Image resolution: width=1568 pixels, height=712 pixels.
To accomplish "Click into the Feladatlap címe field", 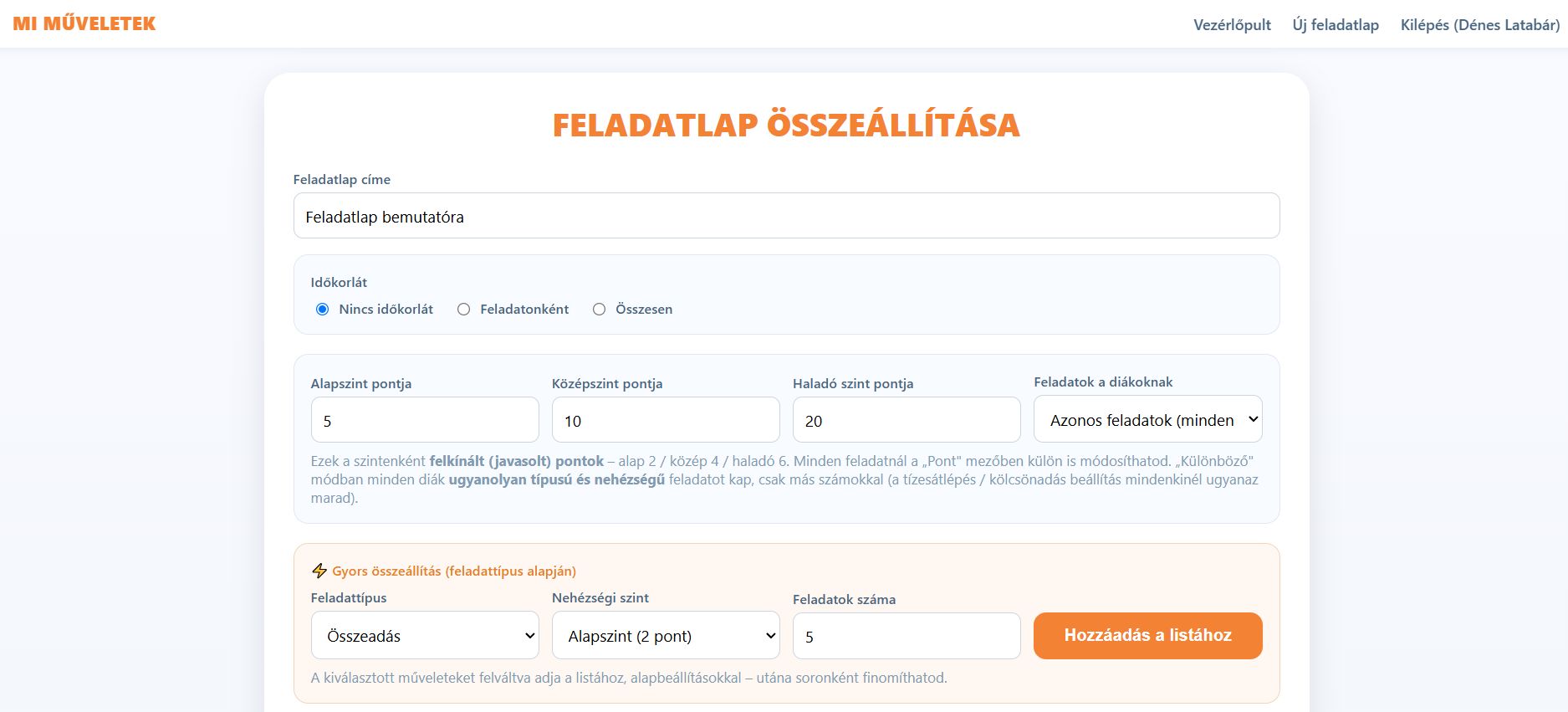I will 786,216.
